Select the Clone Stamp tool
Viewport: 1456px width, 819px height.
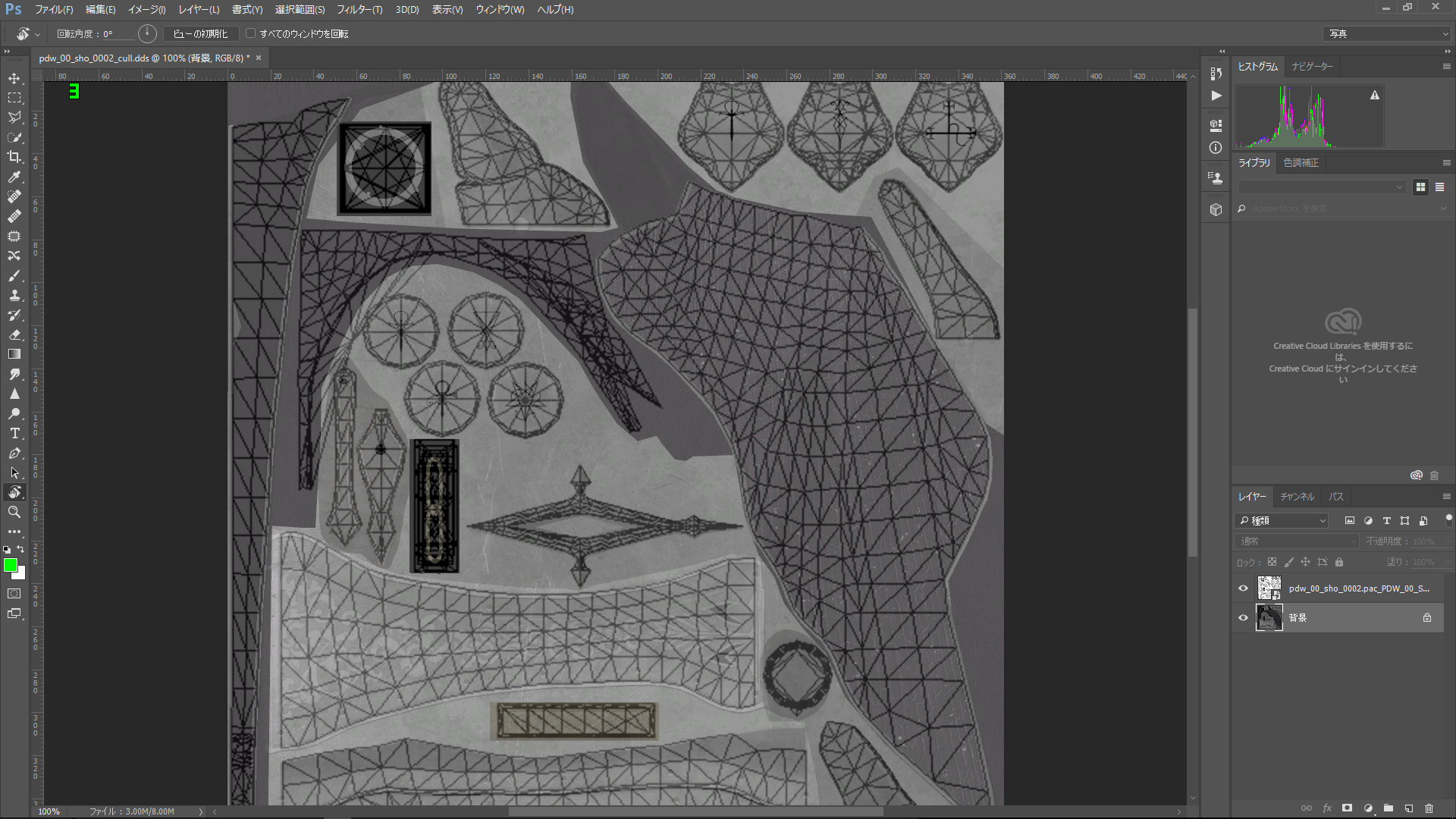pyautogui.click(x=14, y=295)
